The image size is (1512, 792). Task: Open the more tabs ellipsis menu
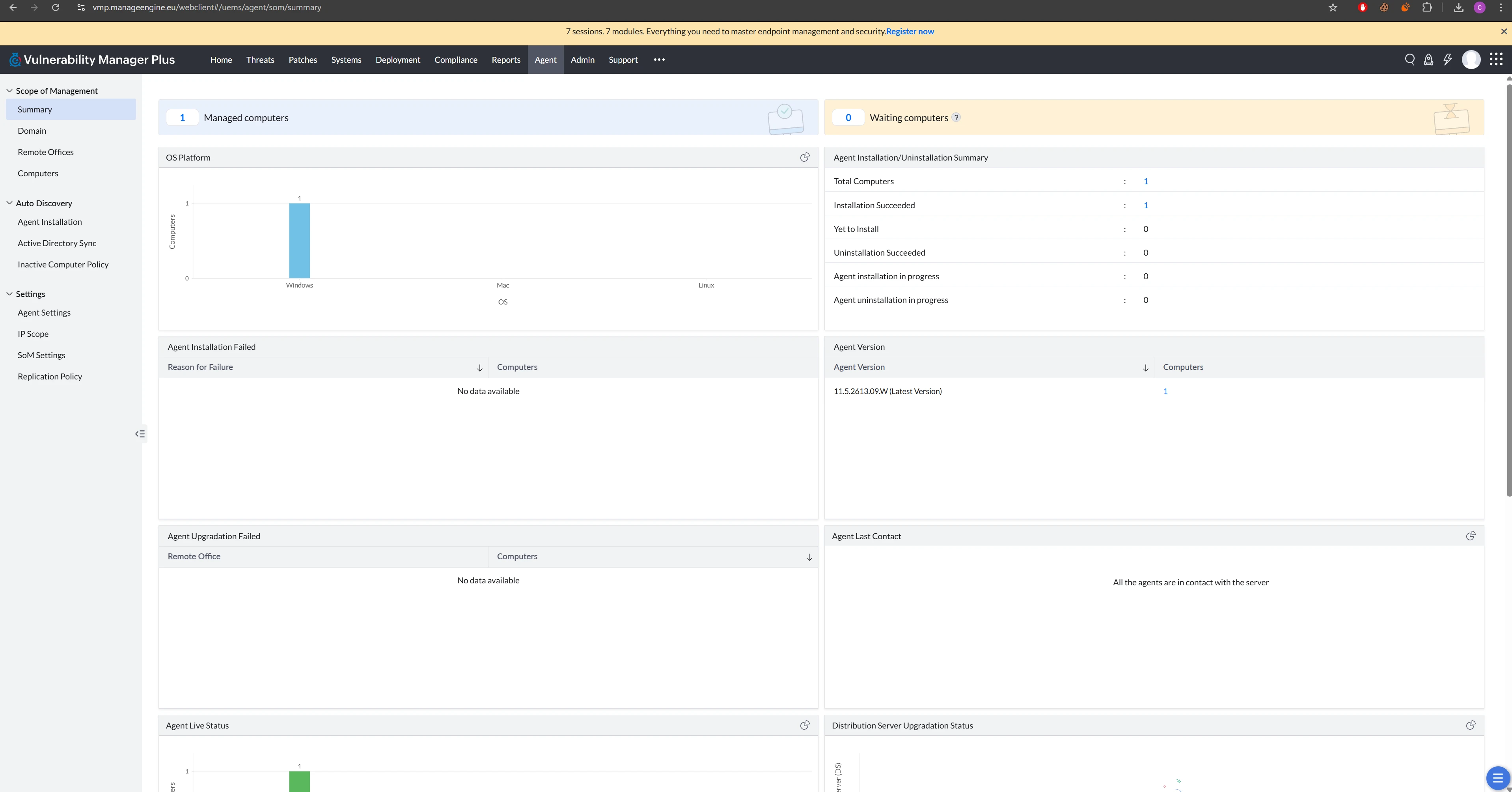click(x=659, y=59)
